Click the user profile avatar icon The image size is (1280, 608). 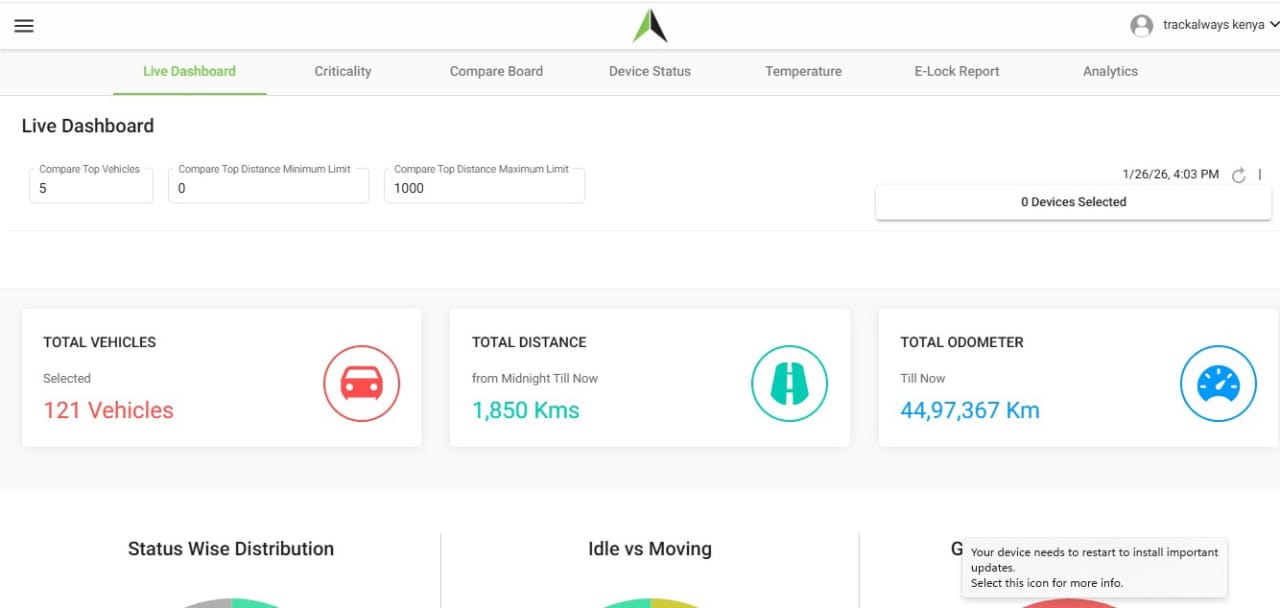pos(1141,25)
